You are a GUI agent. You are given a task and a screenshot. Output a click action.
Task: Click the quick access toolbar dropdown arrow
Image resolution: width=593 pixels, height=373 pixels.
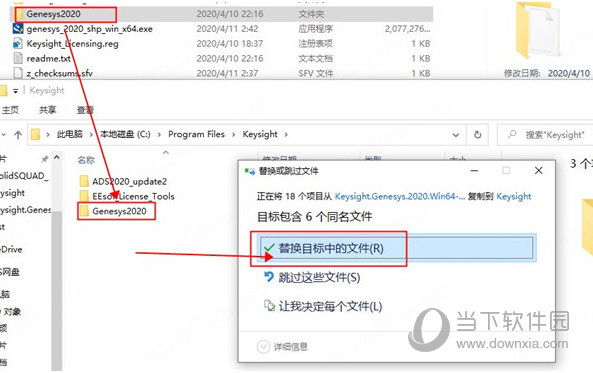[16, 91]
